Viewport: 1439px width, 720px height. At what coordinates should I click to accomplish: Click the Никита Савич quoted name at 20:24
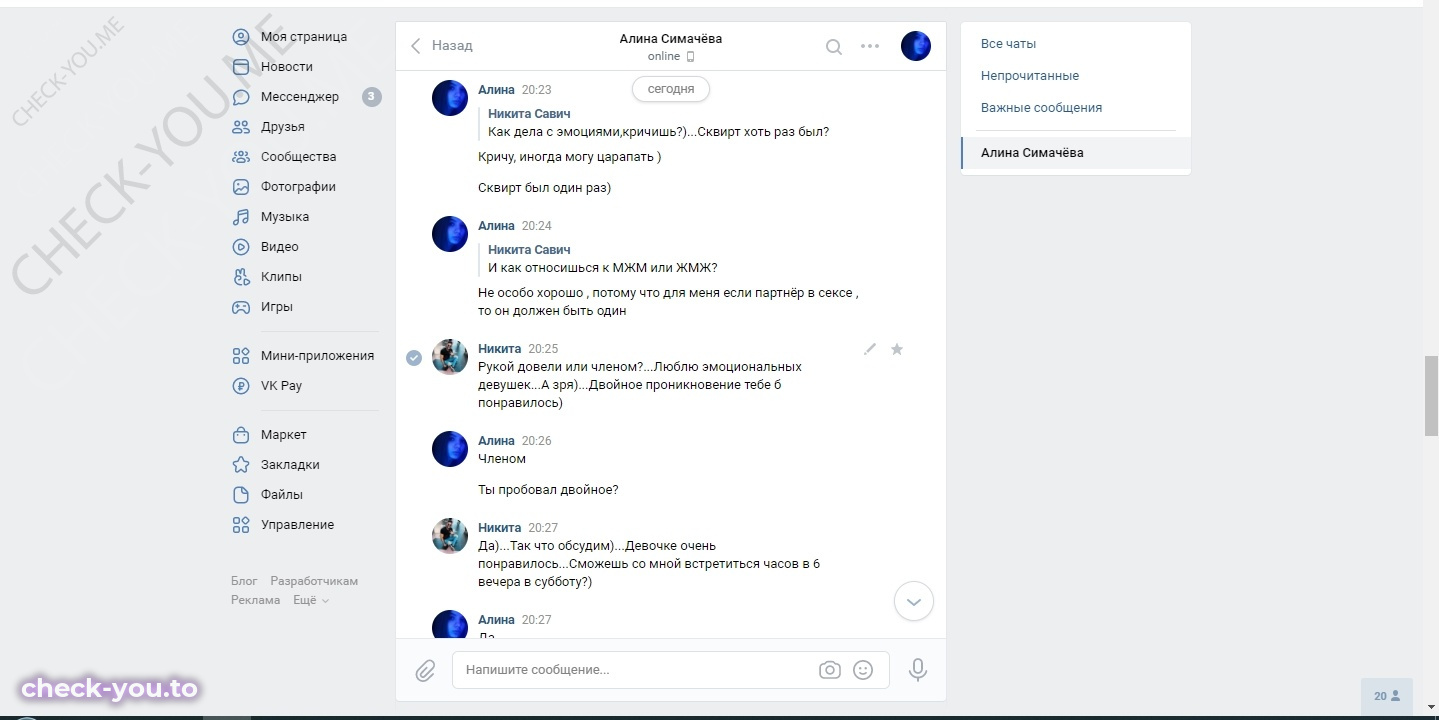pyautogui.click(x=529, y=250)
